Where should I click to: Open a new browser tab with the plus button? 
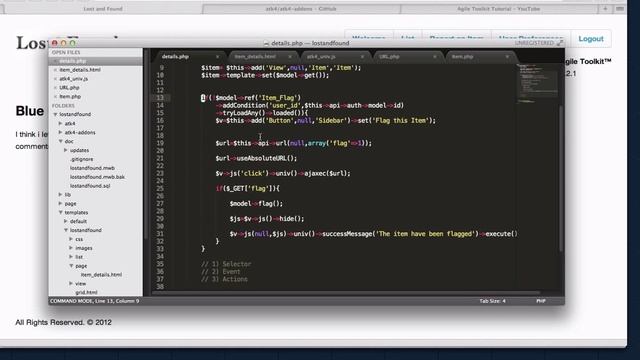(x=605, y=9)
